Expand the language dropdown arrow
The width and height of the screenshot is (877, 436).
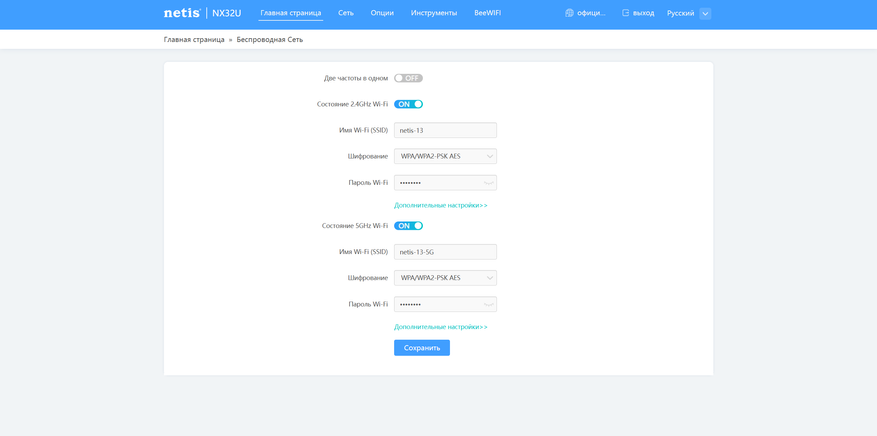pyautogui.click(x=705, y=13)
